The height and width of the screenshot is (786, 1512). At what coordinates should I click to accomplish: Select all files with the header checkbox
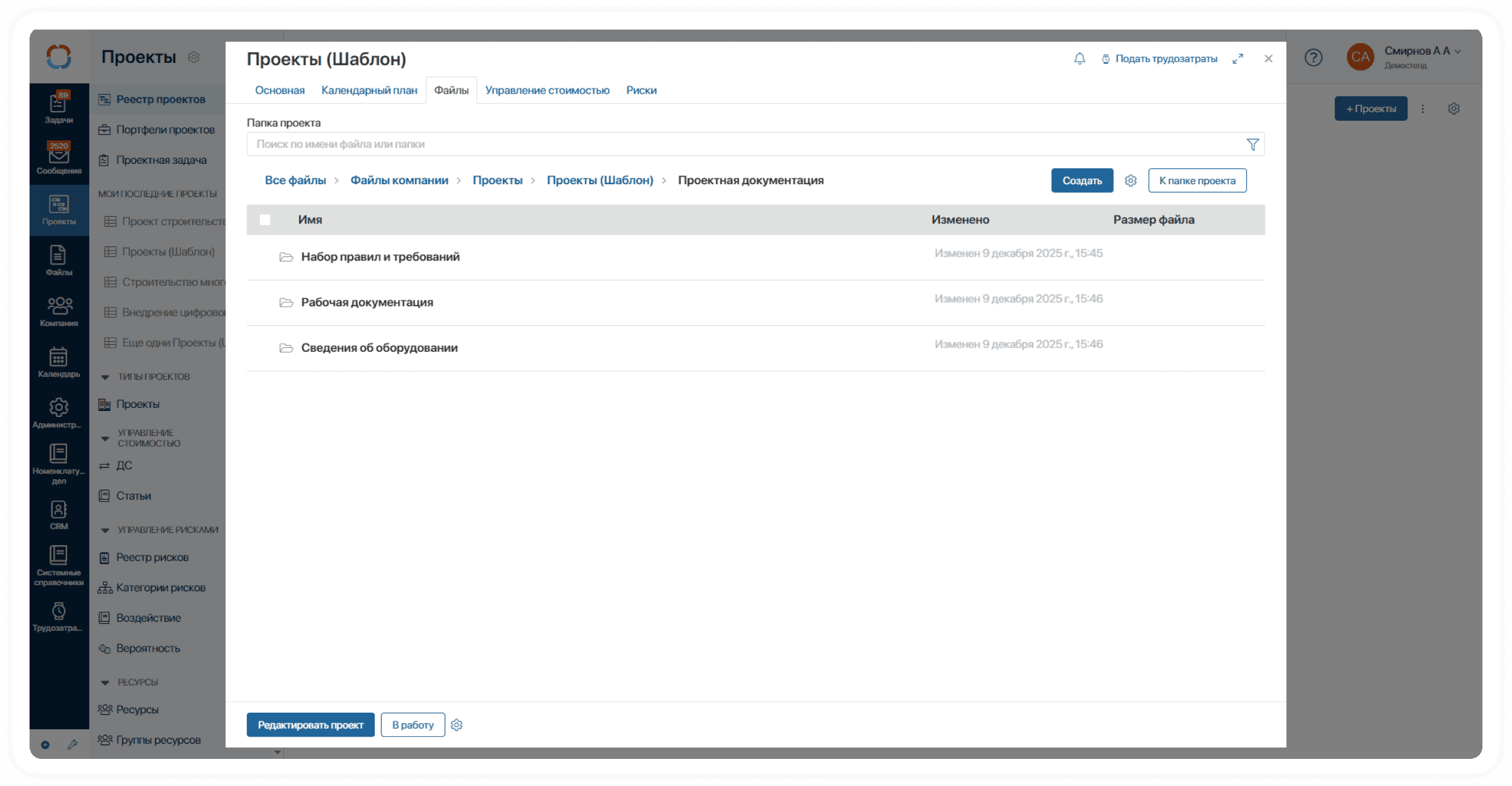(x=265, y=219)
